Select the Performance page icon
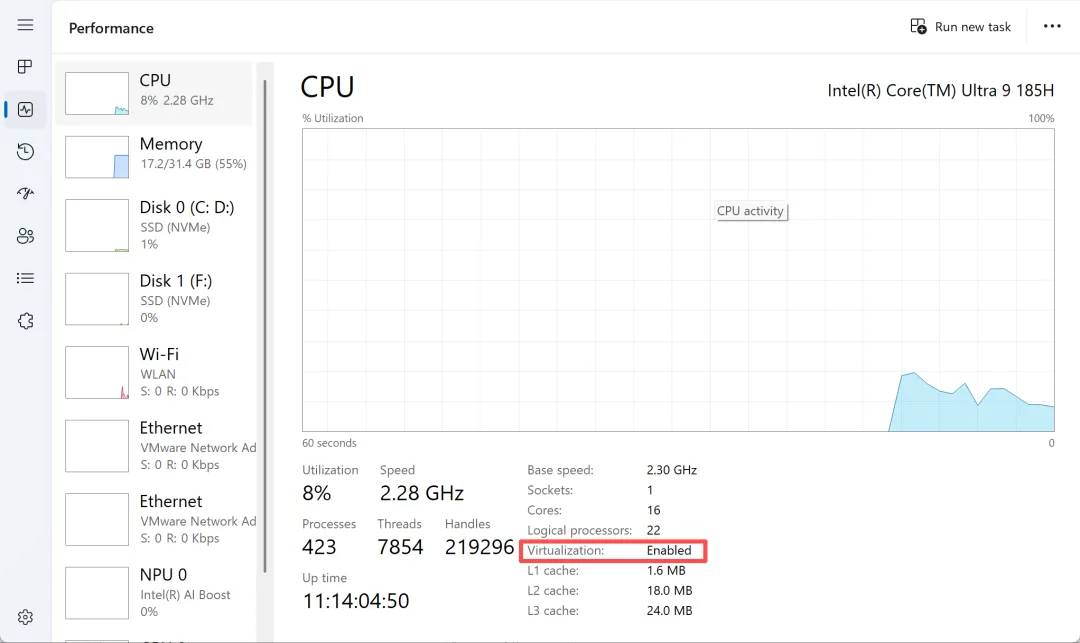The width and height of the screenshot is (1080, 643). pyautogui.click(x=25, y=109)
